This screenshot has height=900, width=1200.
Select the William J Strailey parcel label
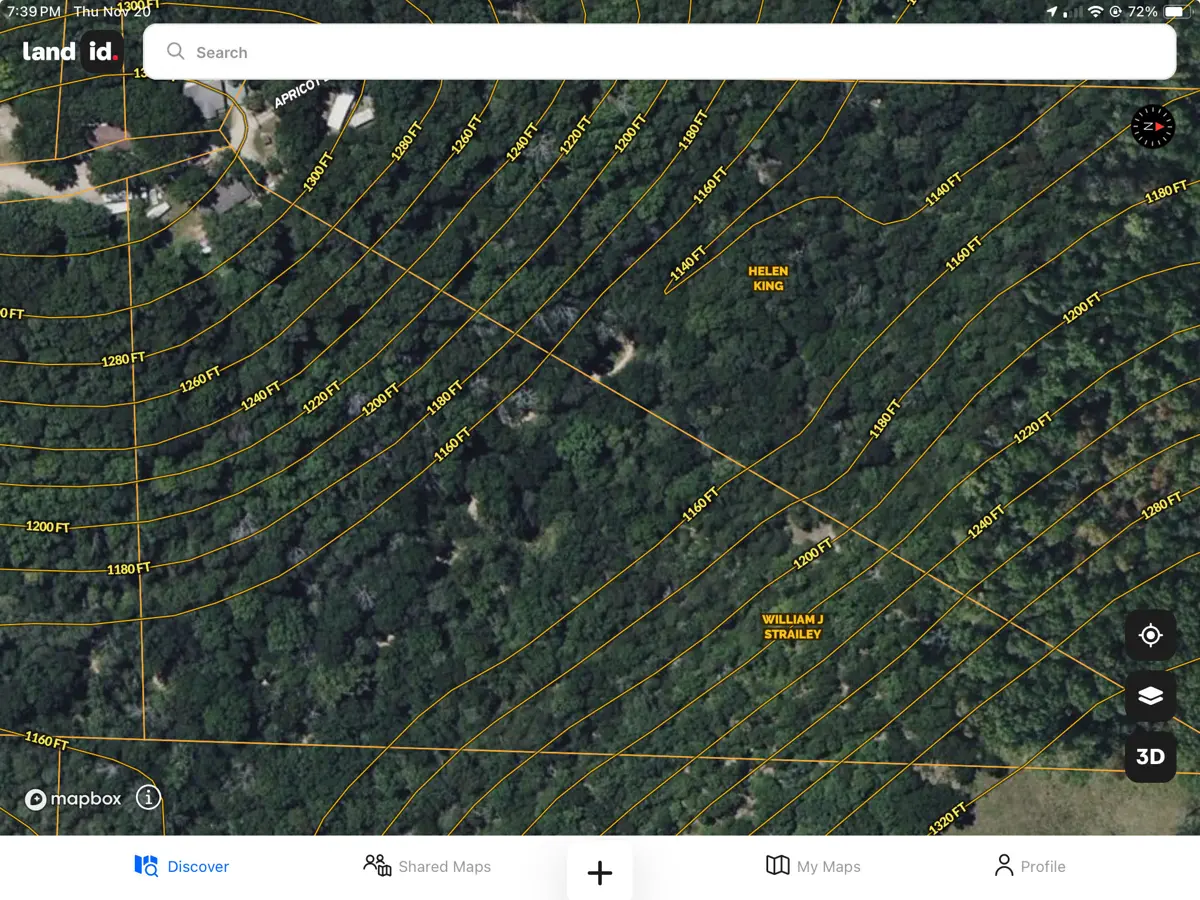point(792,627)
